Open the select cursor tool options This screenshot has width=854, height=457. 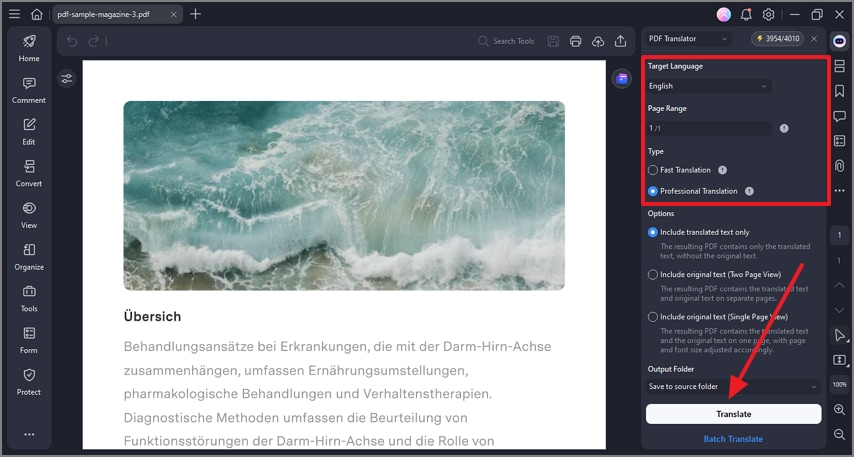tap(839, 335)
